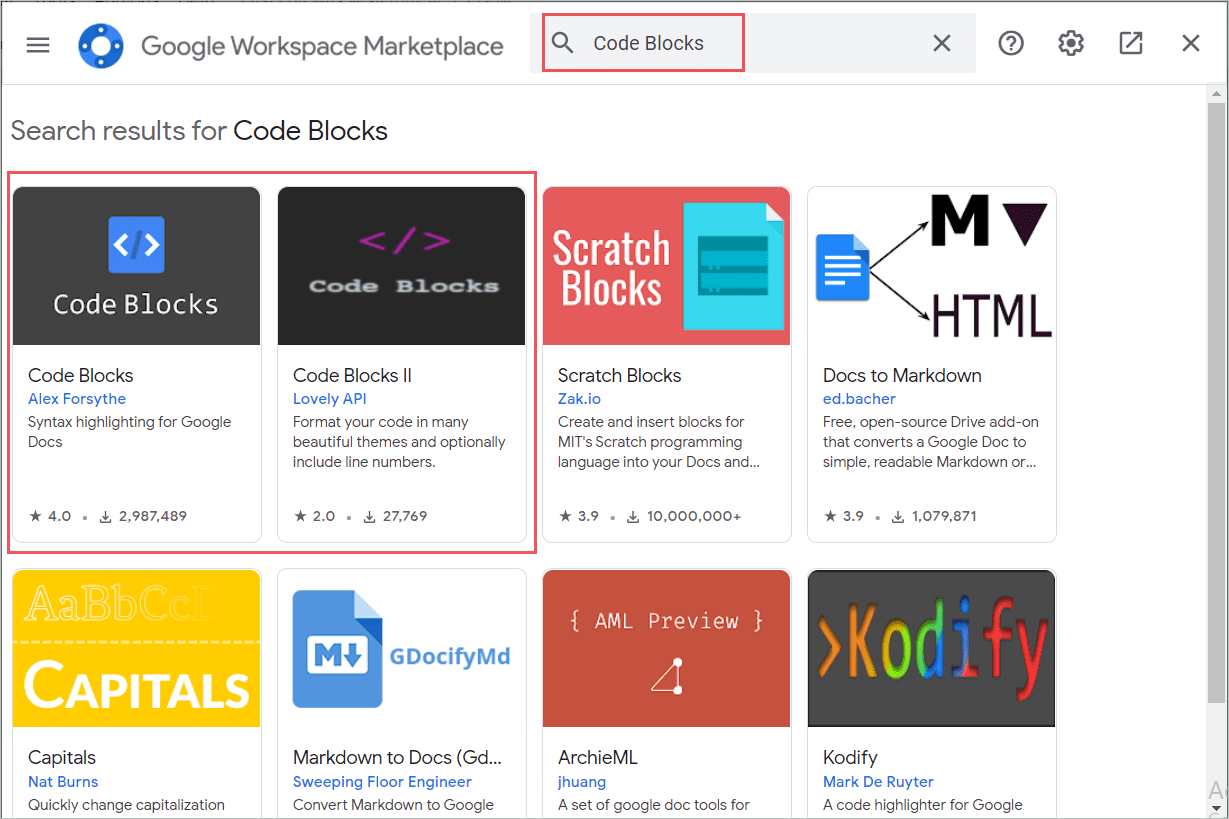Click the Google Workspace Marketplace logo
The height and width of the screenshot is (819, 1229).
pos(101,45)
